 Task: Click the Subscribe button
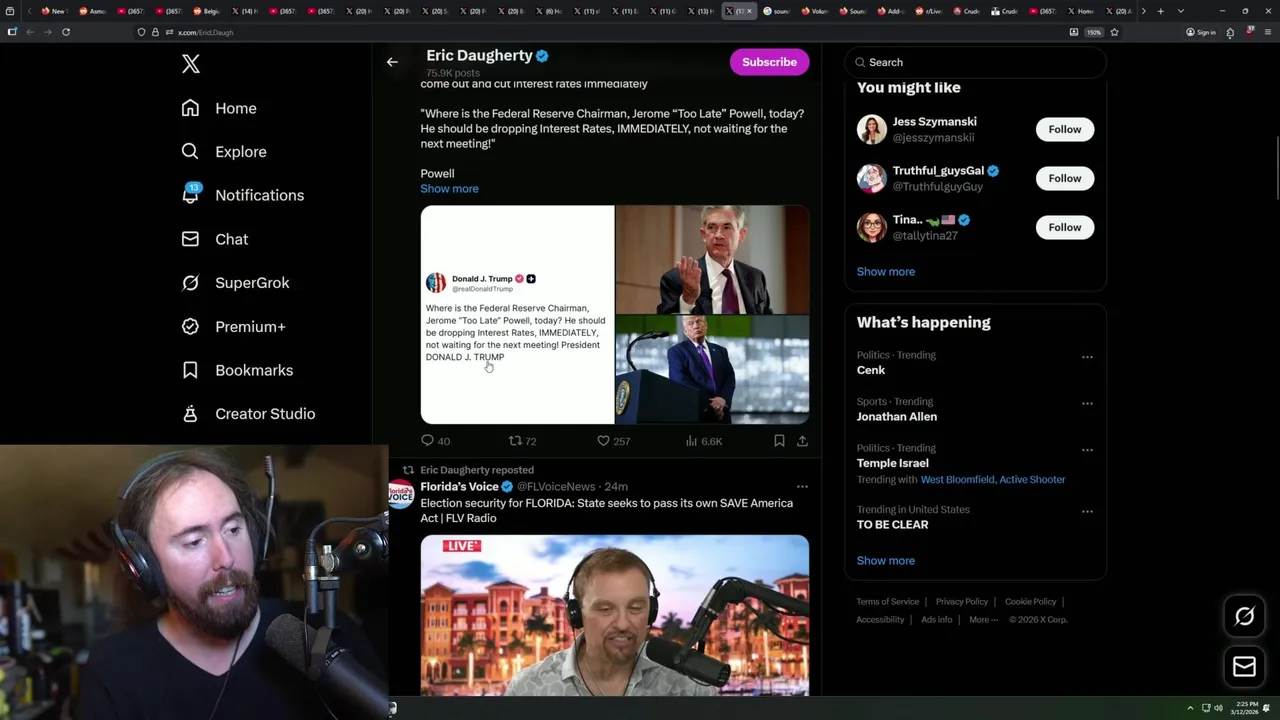tap(769, 62)
